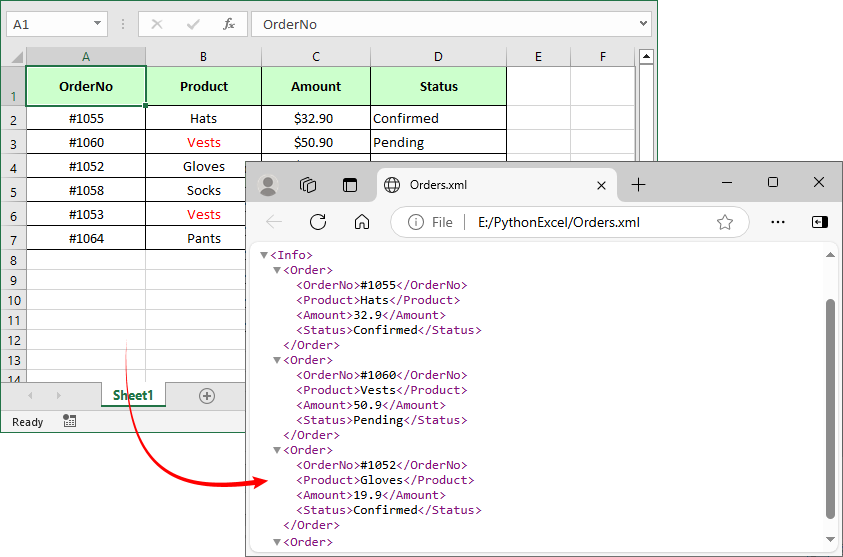Screen dimensions: 843x557
Task: Add Orders.xml page to favorites star
Action: 725,222
